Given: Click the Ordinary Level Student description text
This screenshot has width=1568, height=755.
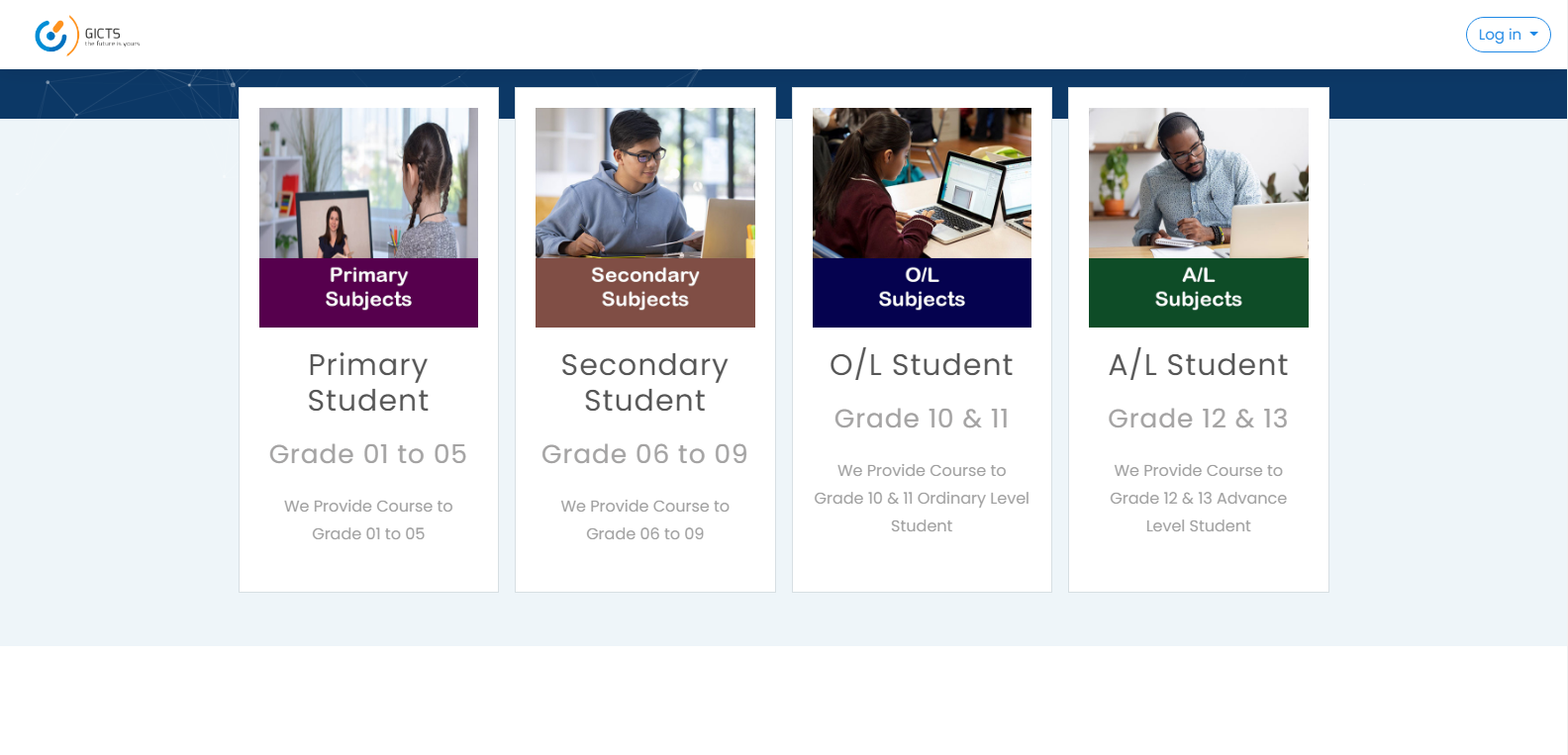Looking at the screenshot, I should point(922,499).
